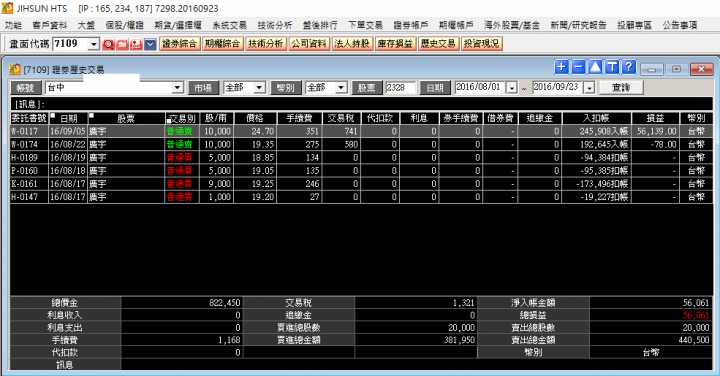Open the 期貨/選擇權 menu
Screen dimensions: 720x376
tap(178, 25)
